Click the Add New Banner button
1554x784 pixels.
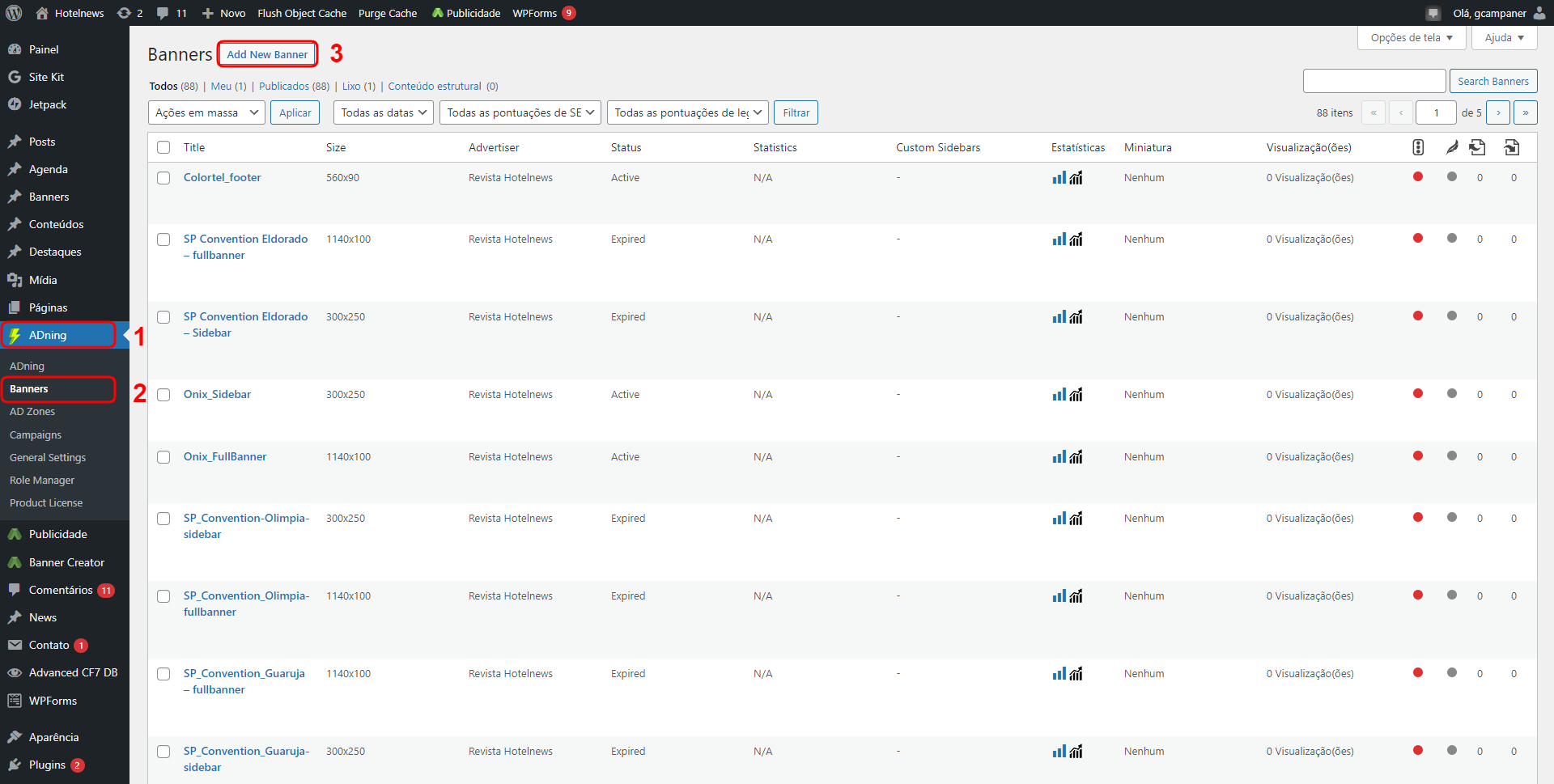(x=267, y=54)
